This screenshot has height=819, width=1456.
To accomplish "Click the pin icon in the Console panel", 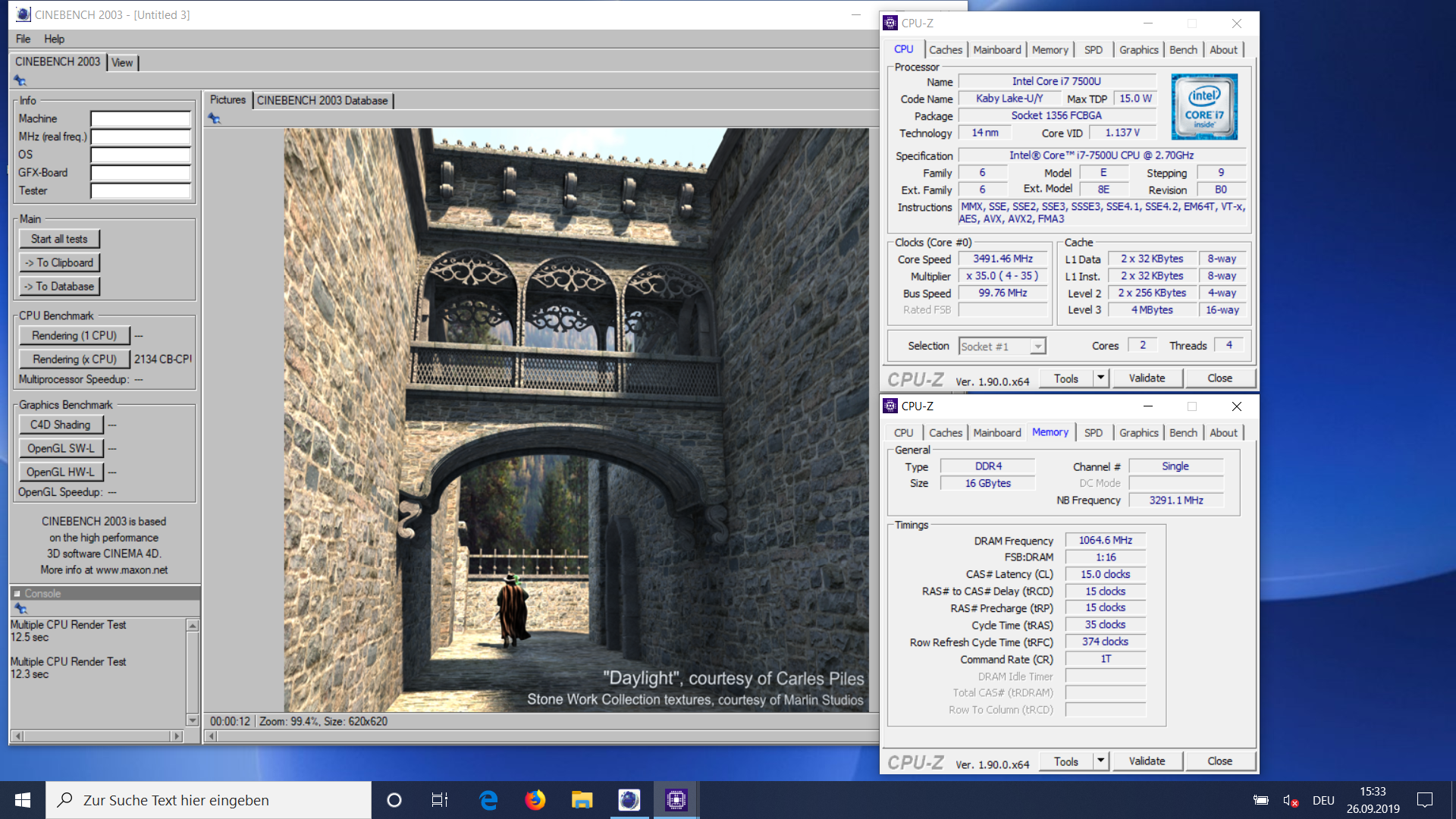I will tap(20, 608).
